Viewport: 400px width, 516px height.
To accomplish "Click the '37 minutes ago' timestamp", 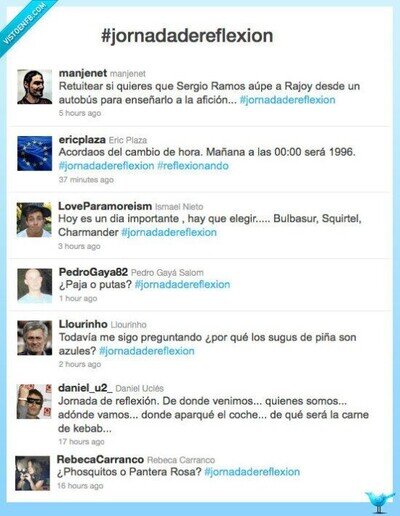I will pos(86,180).
